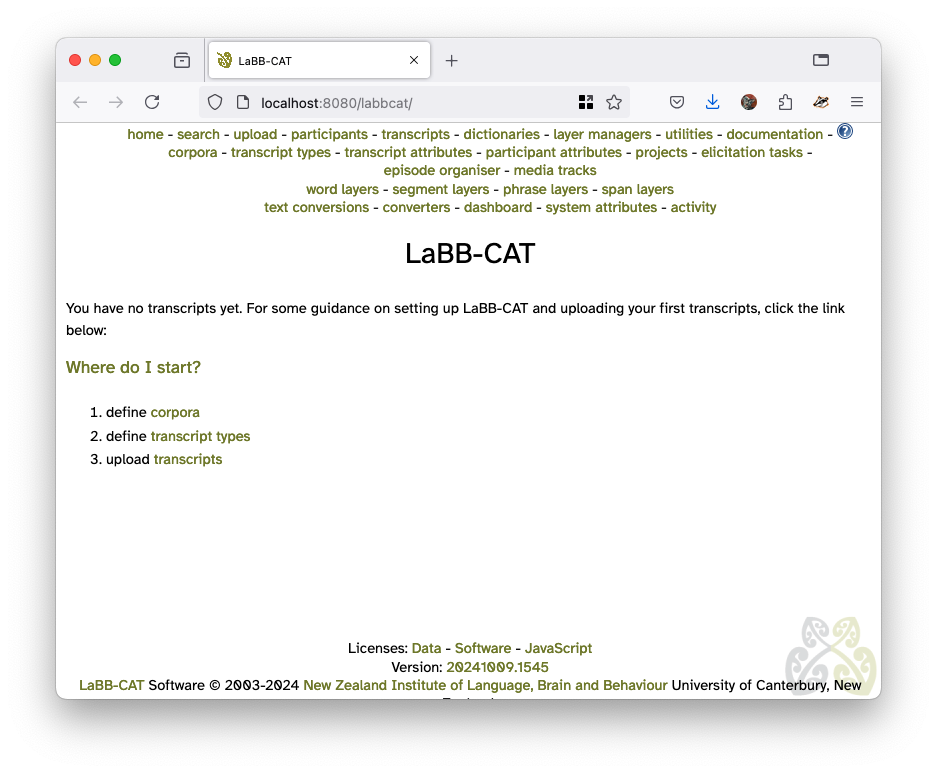Open the transcript attributes link
The height and width of the screenshot is (773, 937).
408,152
